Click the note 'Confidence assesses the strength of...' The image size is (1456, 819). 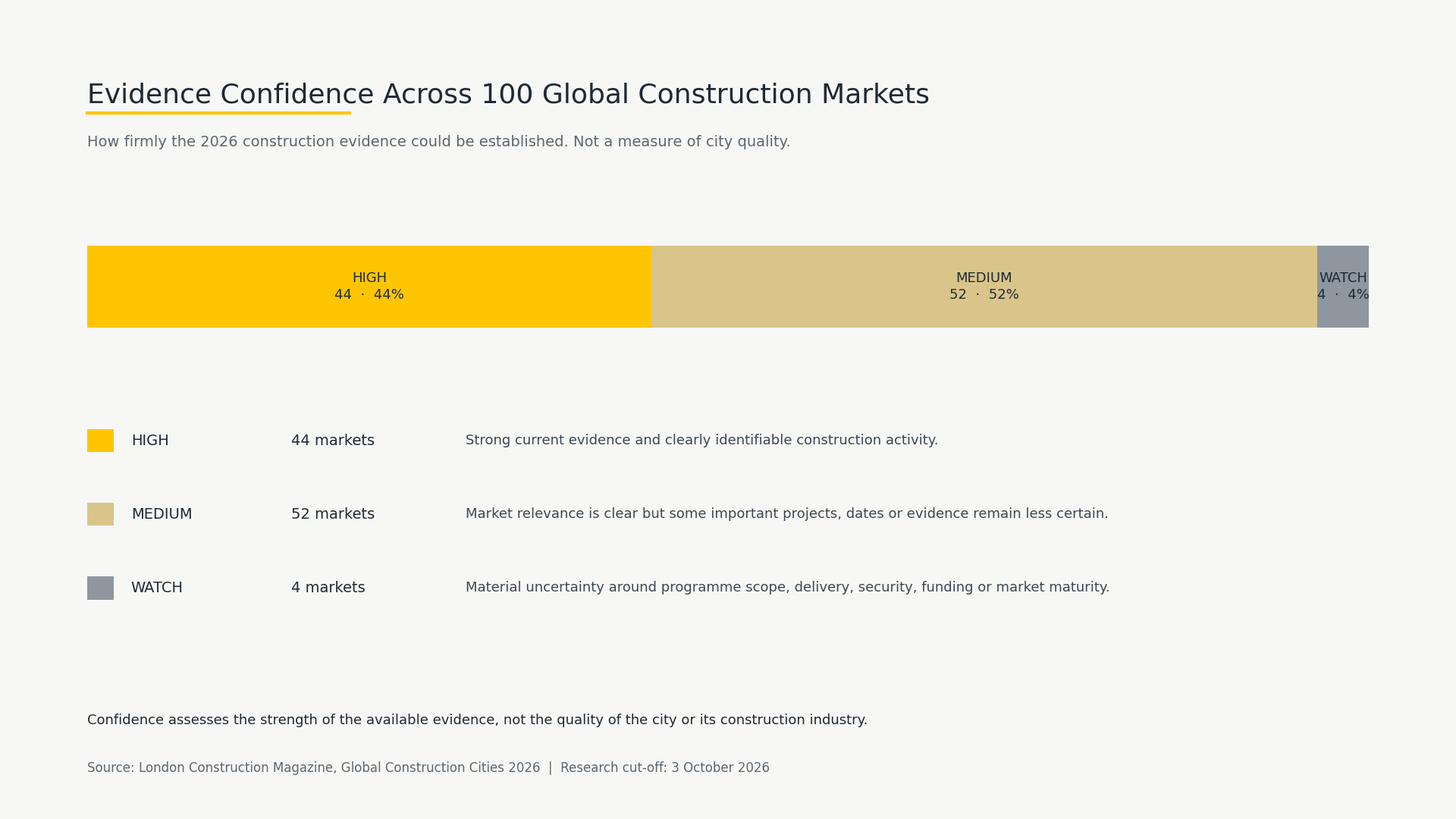477,720
